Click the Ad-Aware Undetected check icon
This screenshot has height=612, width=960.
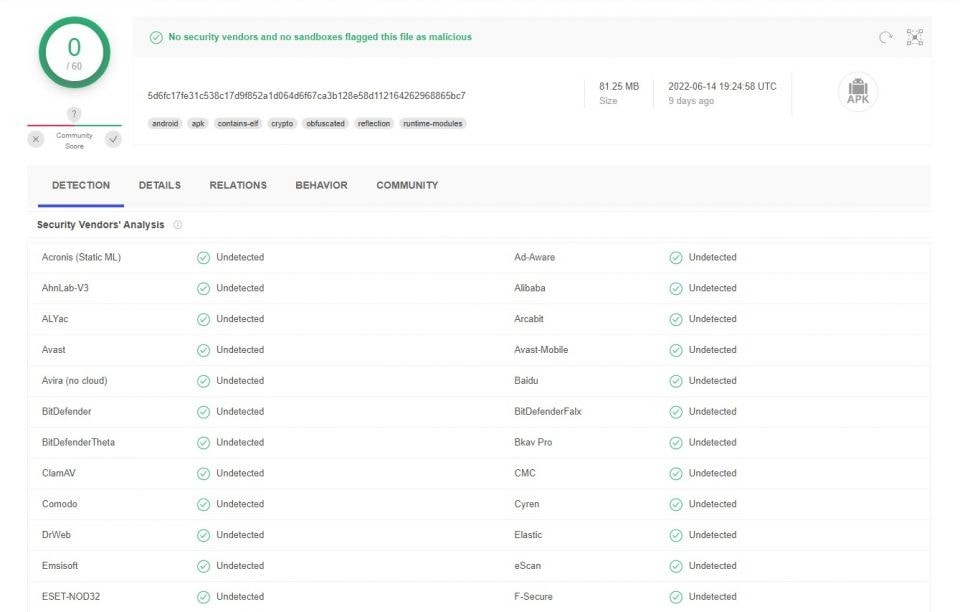(676, 258)
